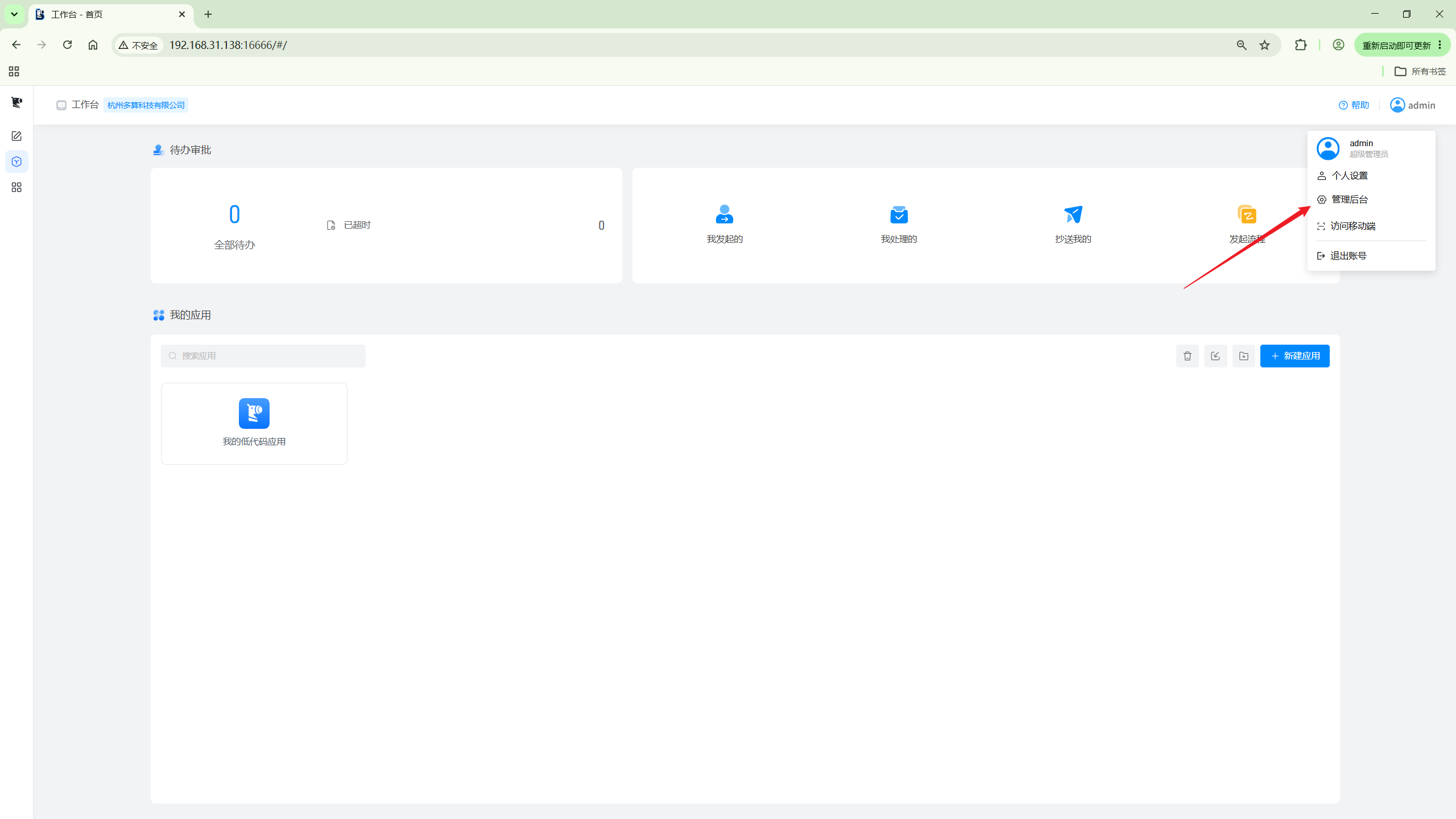Click the trash delete icon above app list
Image resolution: width=1456 pixels, height=819 pixels.
pyautogui.click(x=1188, y=356)
